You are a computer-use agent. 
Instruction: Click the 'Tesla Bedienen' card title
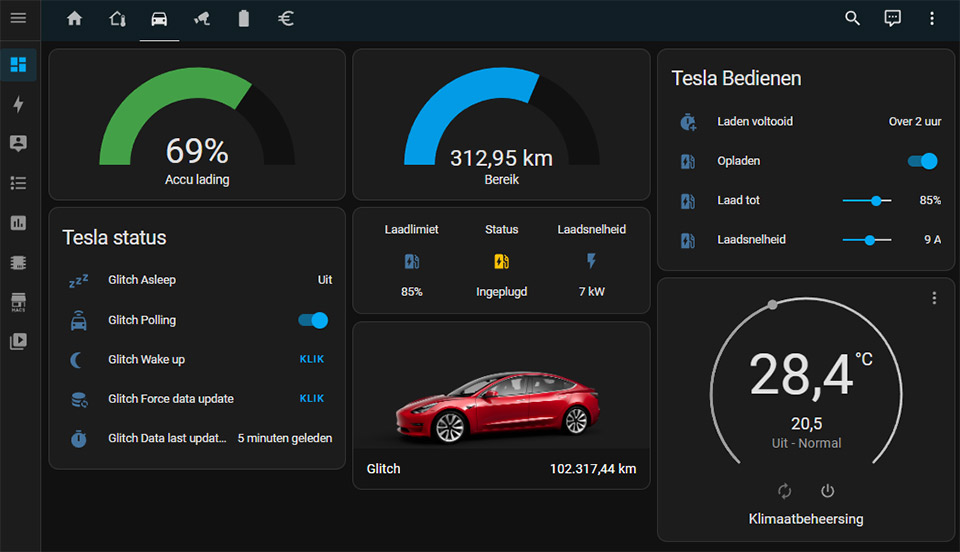coord(736,78)
